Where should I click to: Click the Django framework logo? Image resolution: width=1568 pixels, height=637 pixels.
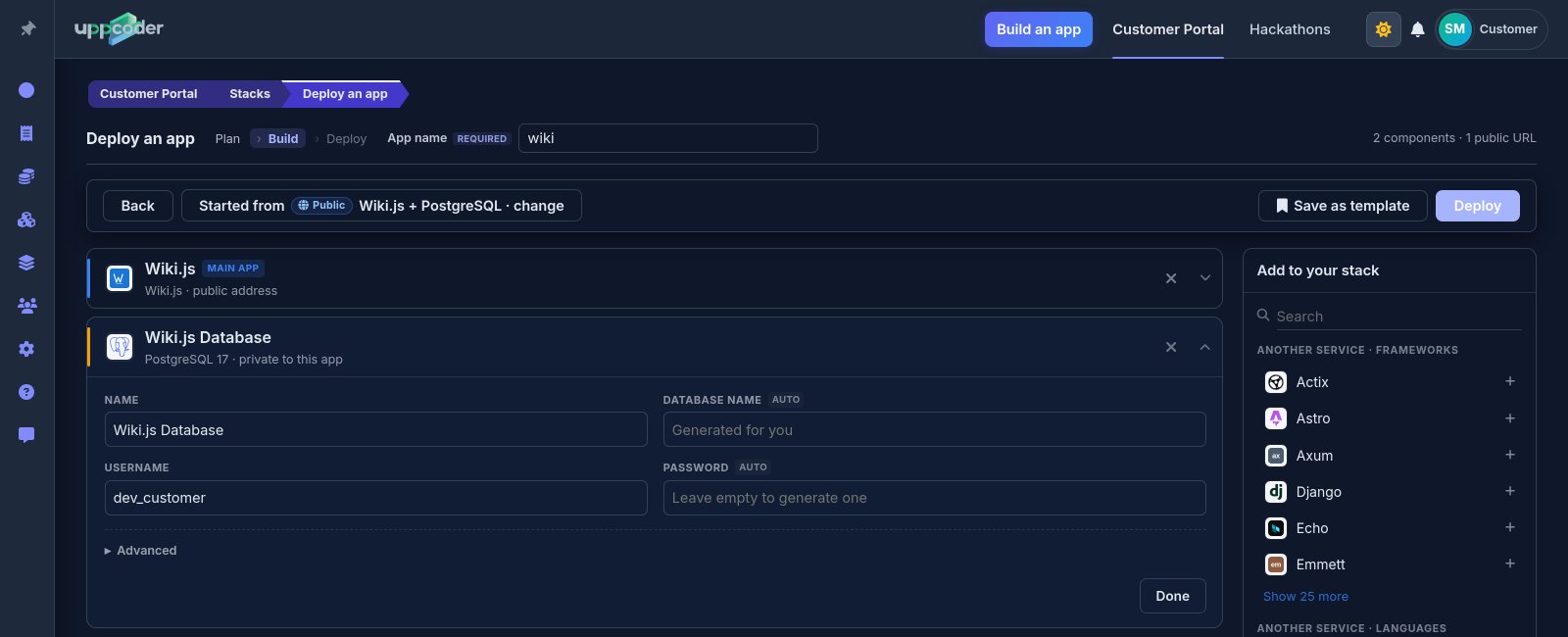click(x=1275, y=492)
